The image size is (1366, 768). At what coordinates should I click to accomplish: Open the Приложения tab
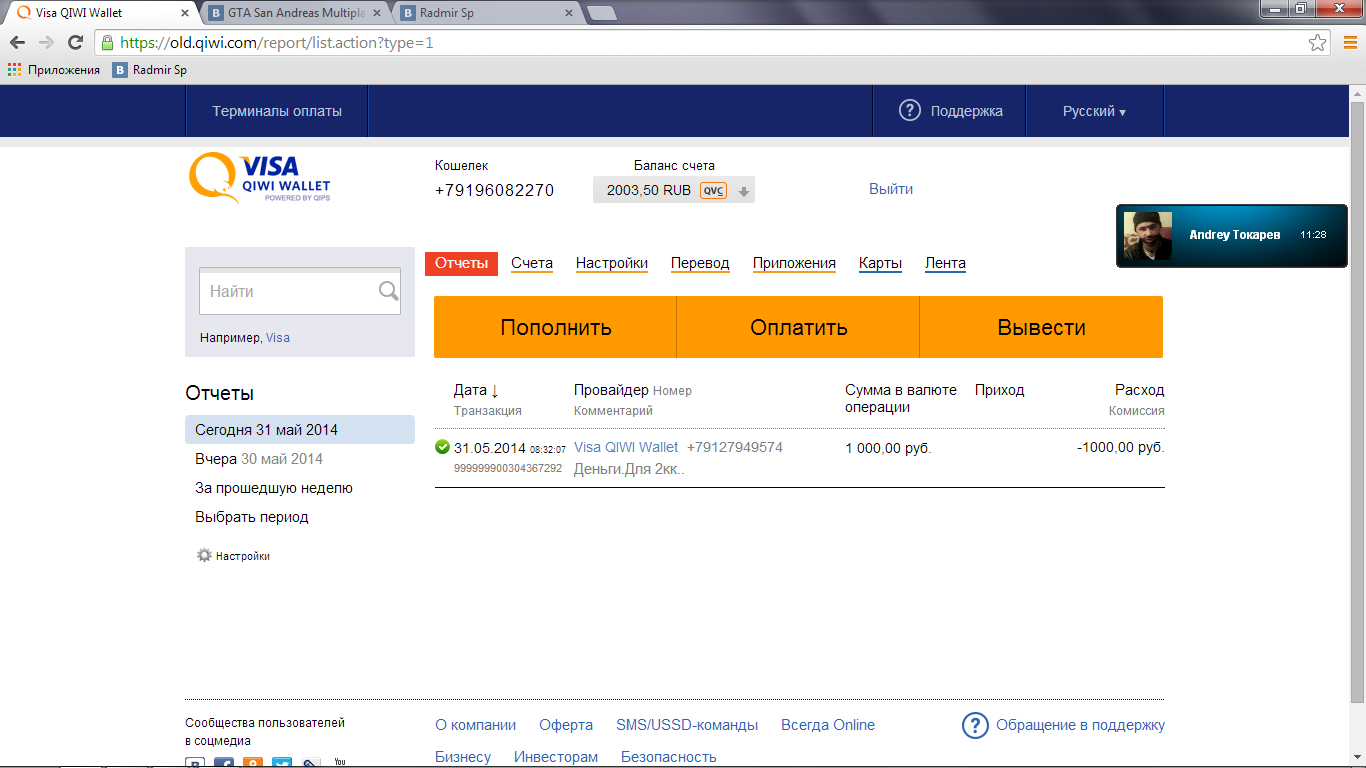(794, 263)
